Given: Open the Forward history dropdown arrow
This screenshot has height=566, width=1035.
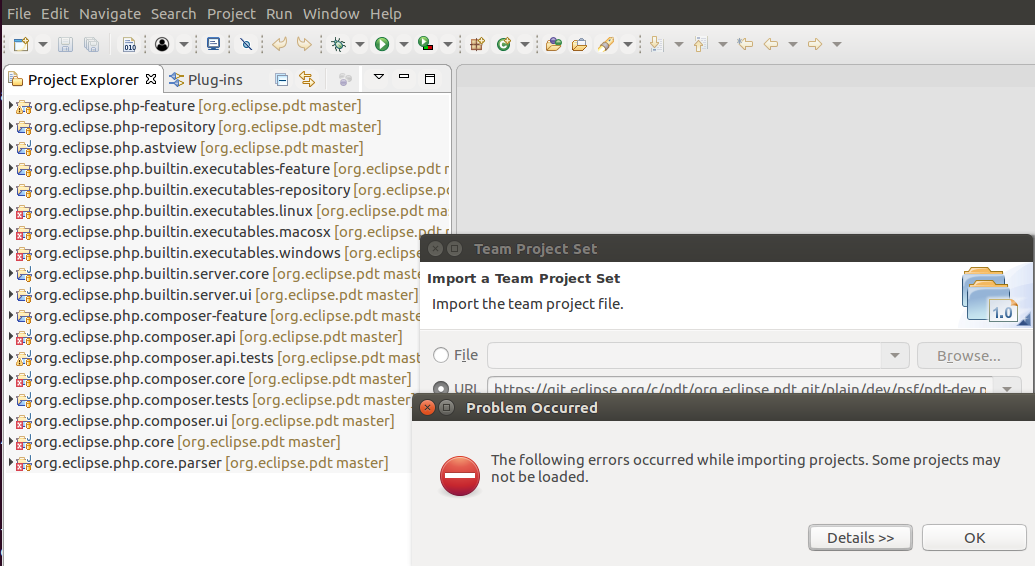Looking at the screenshot, I should tap(837, 44).
